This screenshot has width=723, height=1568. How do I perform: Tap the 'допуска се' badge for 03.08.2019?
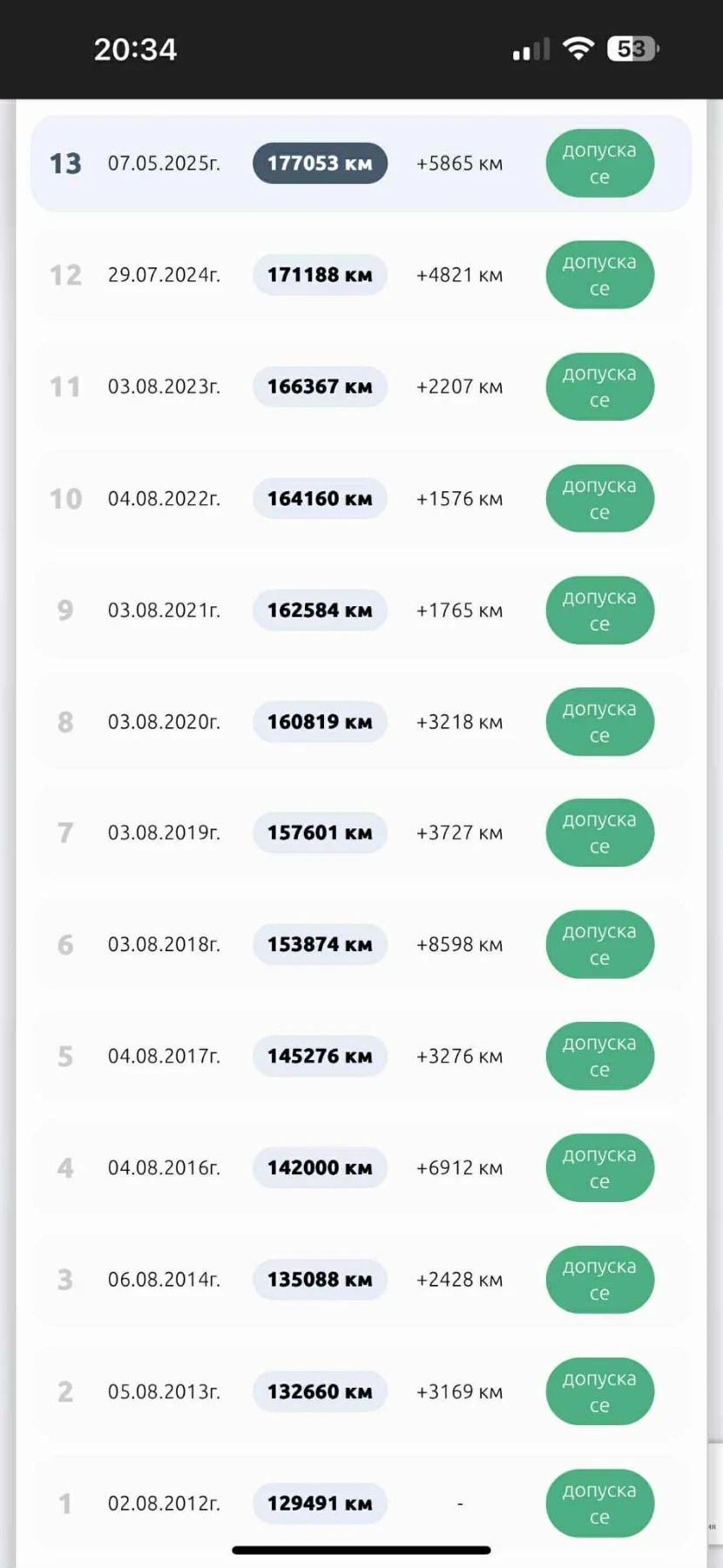pos(599,833)
